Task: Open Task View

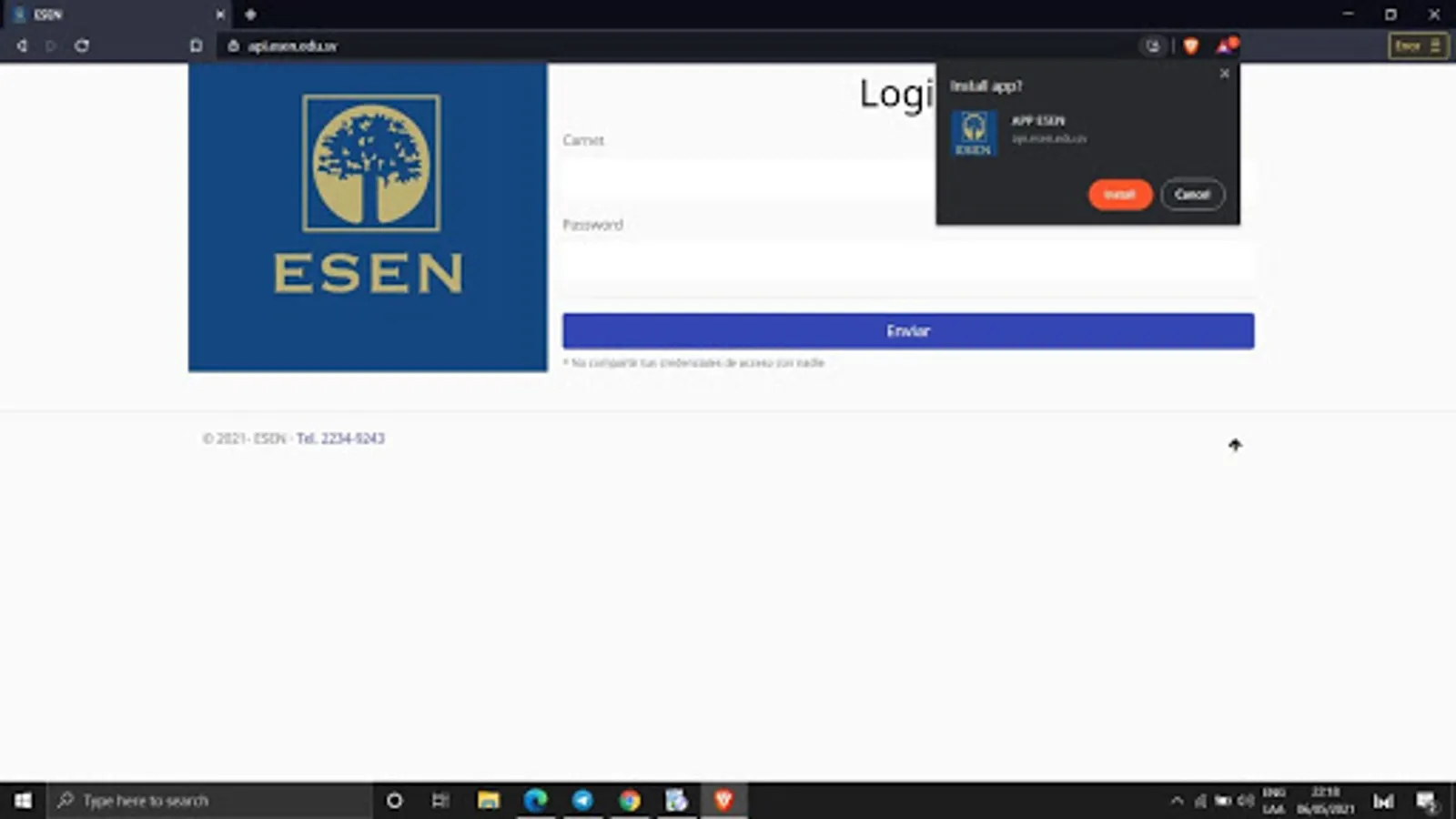Action: pos(440,801)
